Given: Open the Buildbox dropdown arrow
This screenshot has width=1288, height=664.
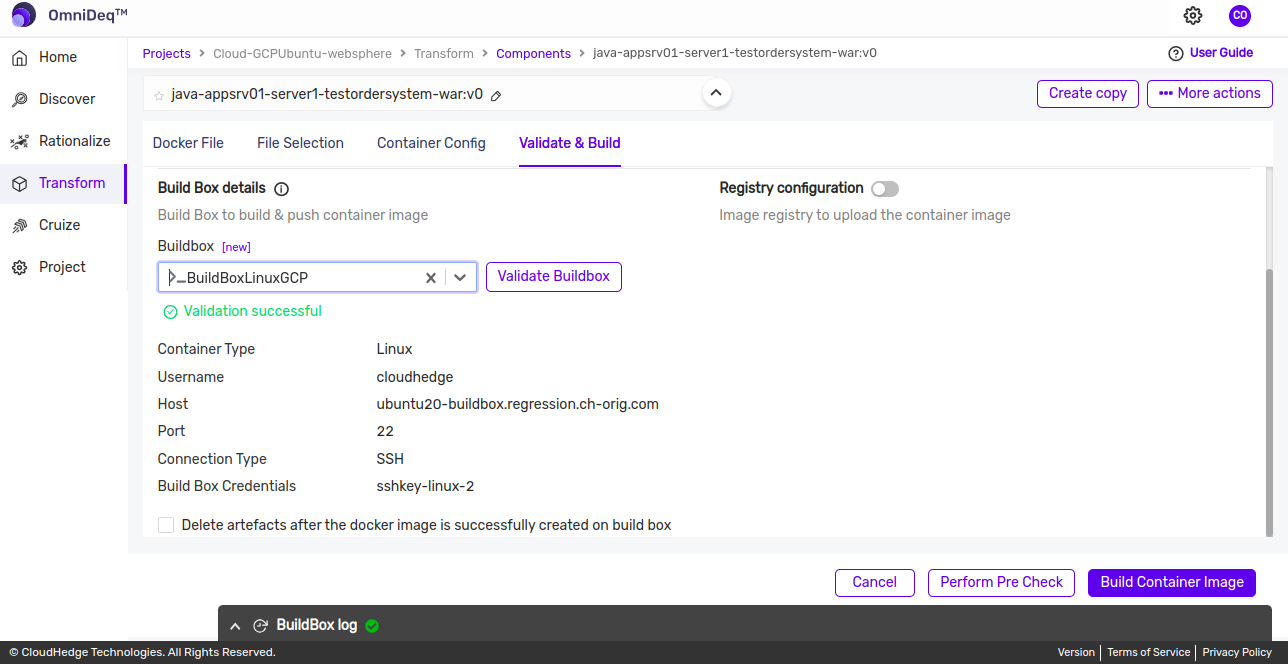Looking at the screenshot, I should coord(460,278).
